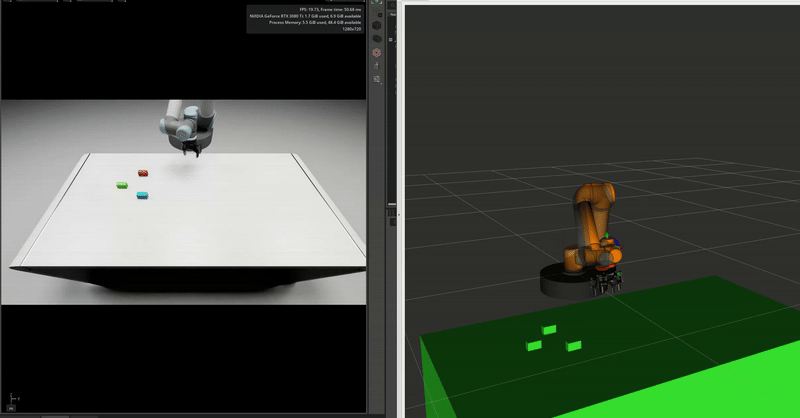This screenshot has width=800, height=418.
Task: Click the dark cube with red dots toolbar icon
Action: click(377, 25)
